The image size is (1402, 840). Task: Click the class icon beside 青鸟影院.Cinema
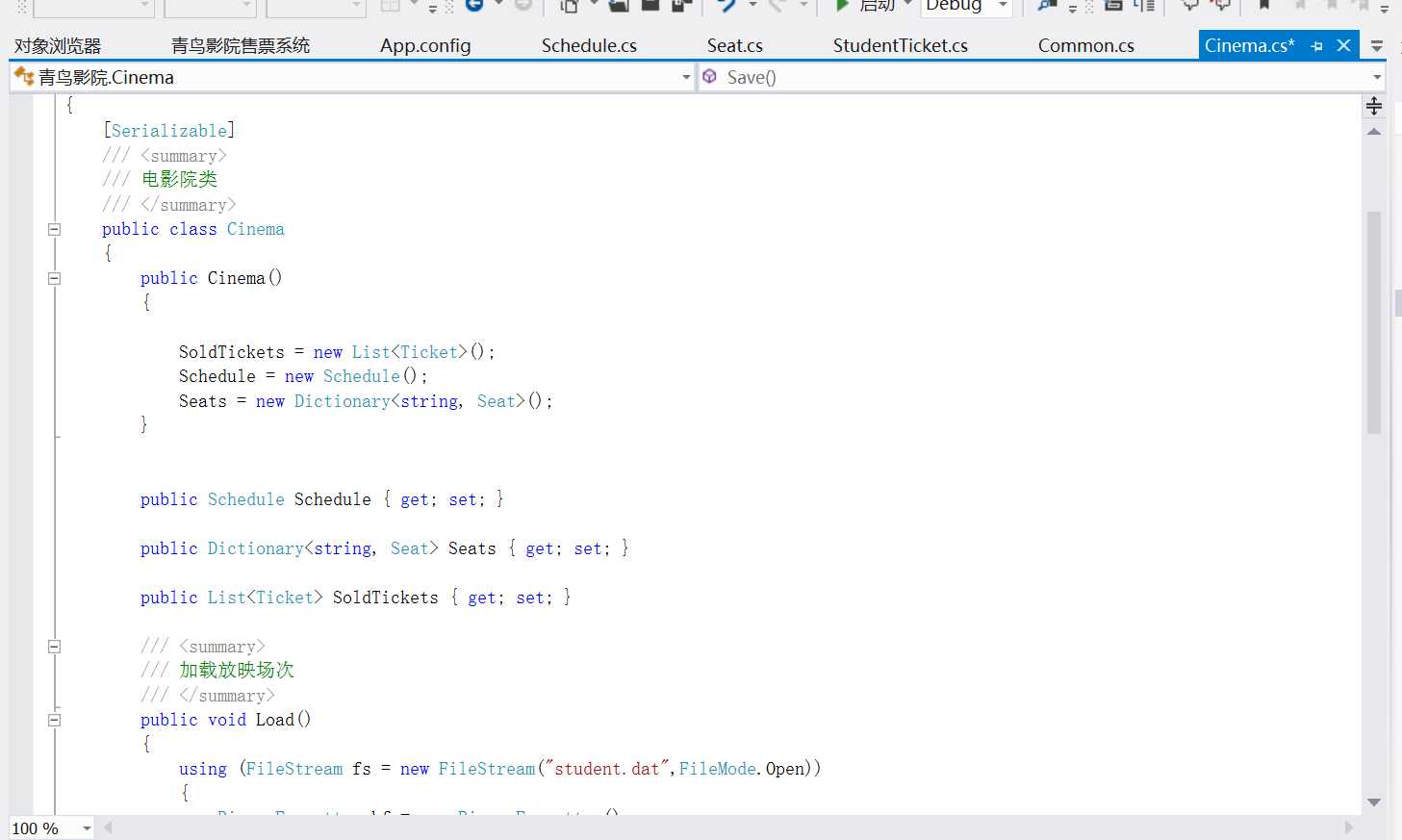tap(24, 76)
